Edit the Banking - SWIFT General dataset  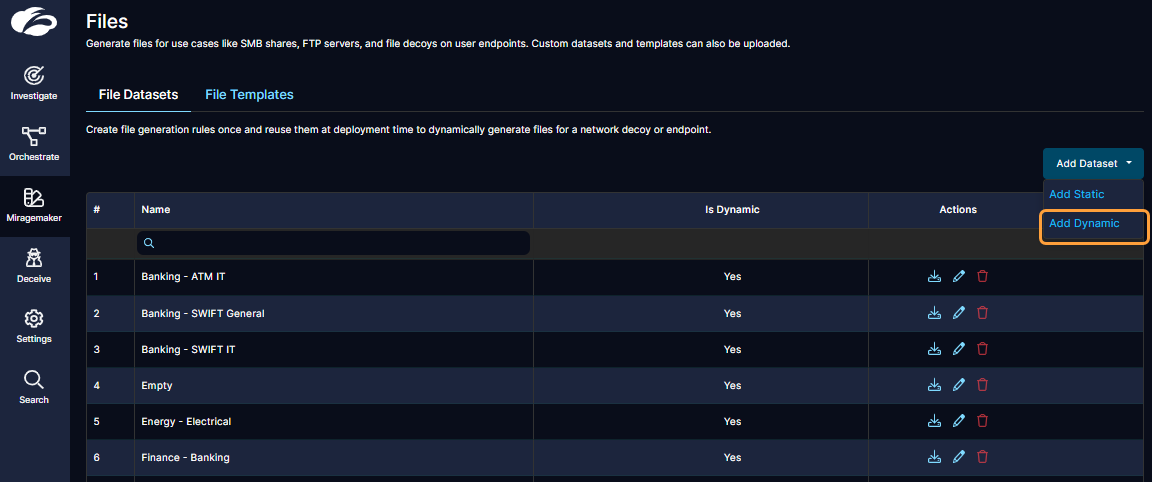tap(959, 313)
